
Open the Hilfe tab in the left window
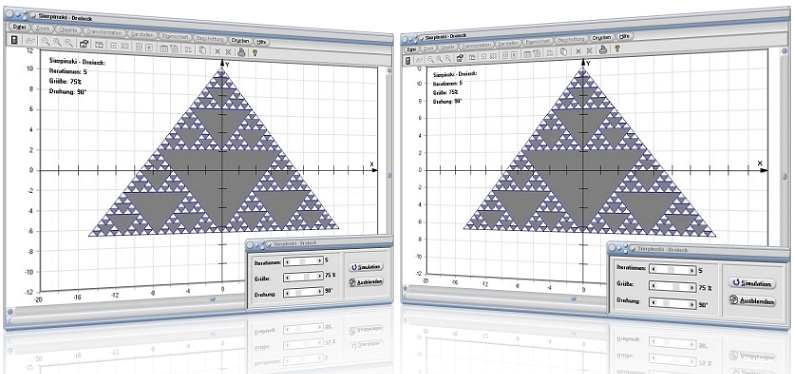pos(262,42)
